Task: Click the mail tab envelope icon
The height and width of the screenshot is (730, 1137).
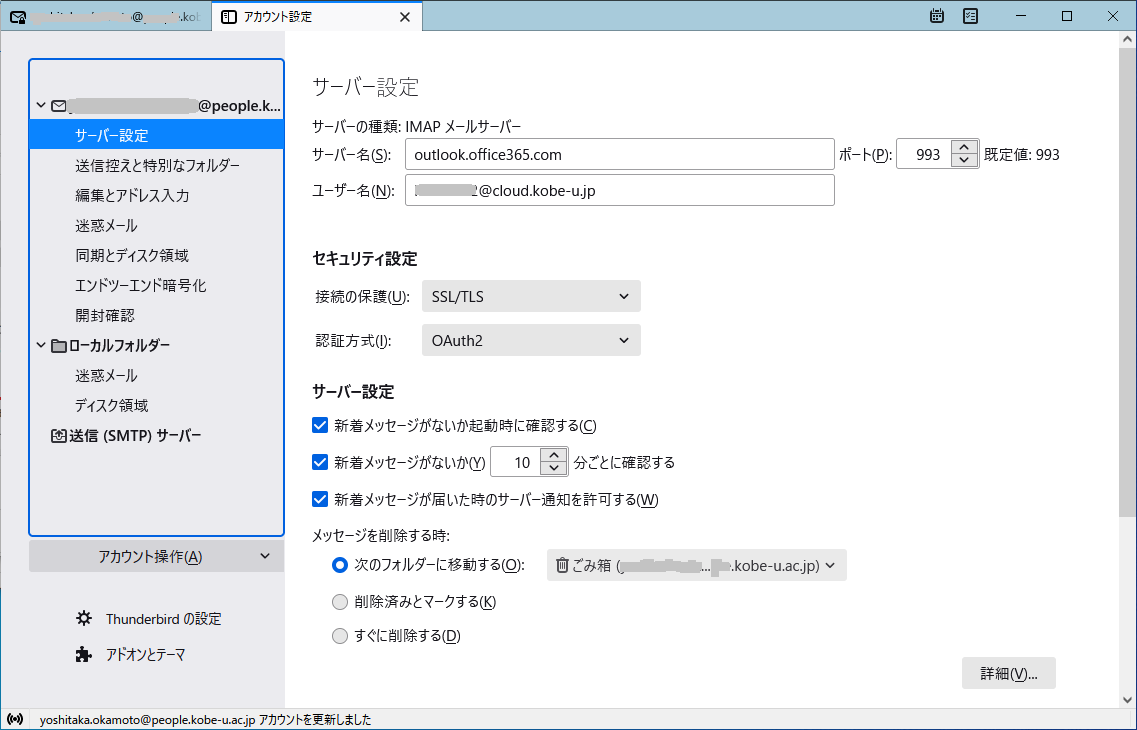Action: 18,17
